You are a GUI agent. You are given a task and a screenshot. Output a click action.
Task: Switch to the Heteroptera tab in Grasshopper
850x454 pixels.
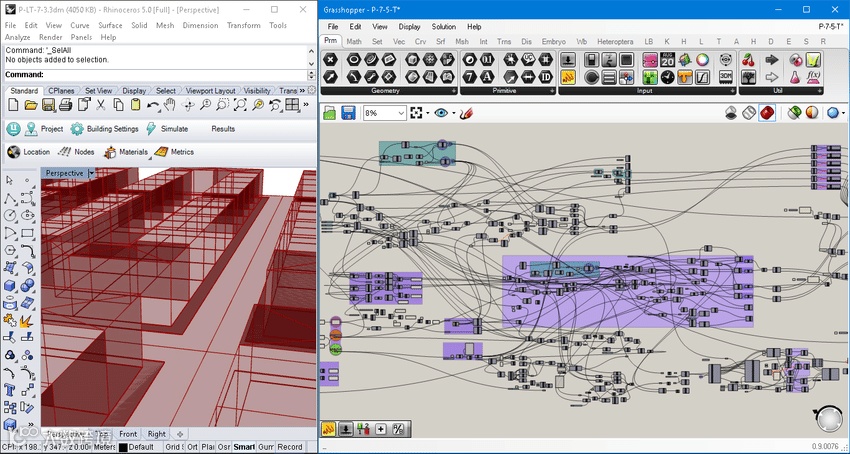click(615, 41)
